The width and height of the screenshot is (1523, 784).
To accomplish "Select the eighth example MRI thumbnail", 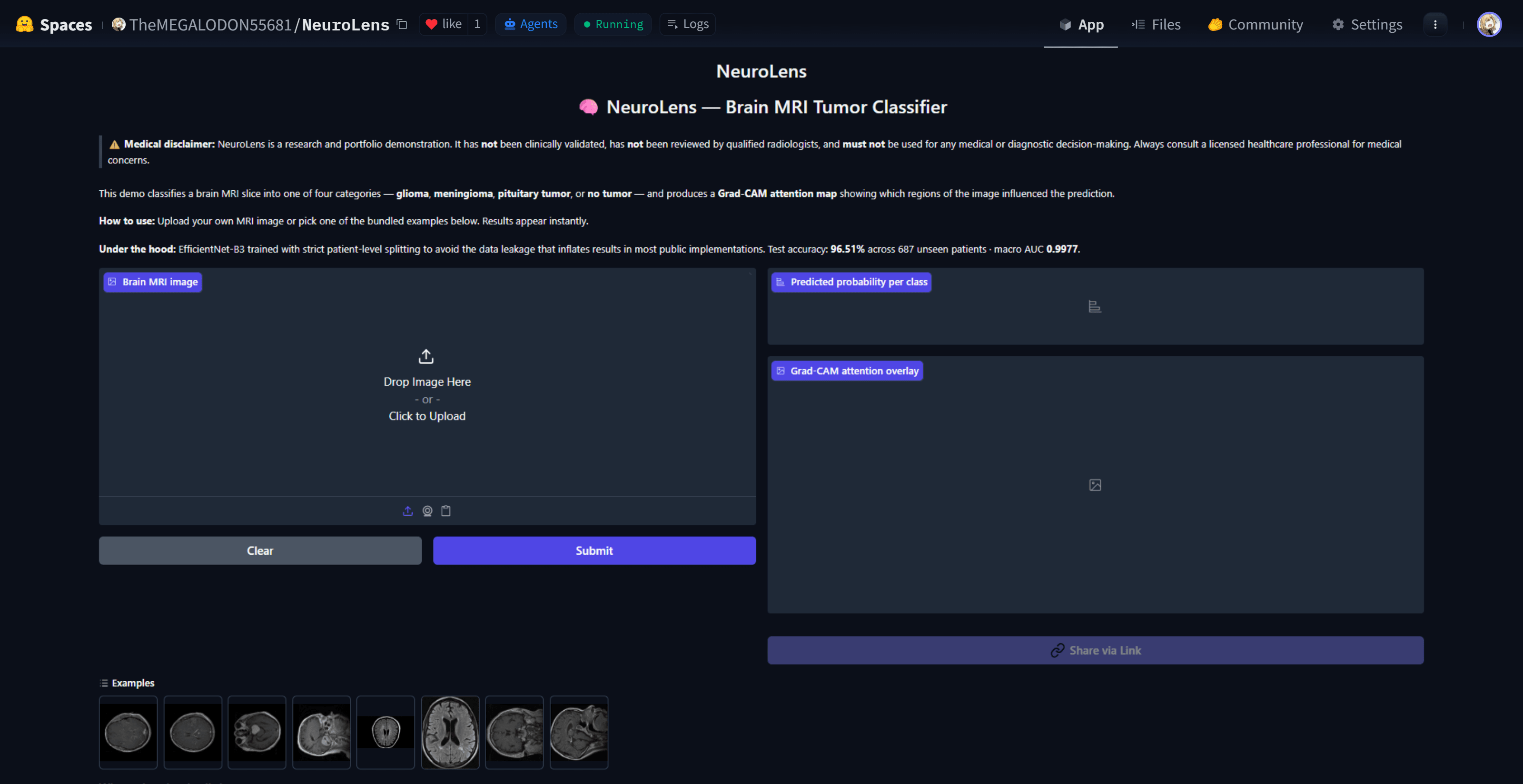I will 579,733.
